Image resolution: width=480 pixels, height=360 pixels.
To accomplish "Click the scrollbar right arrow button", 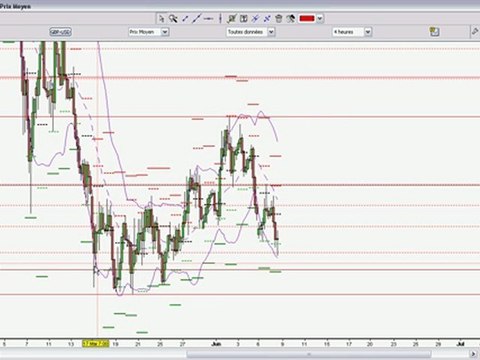I will pos(473,354).
